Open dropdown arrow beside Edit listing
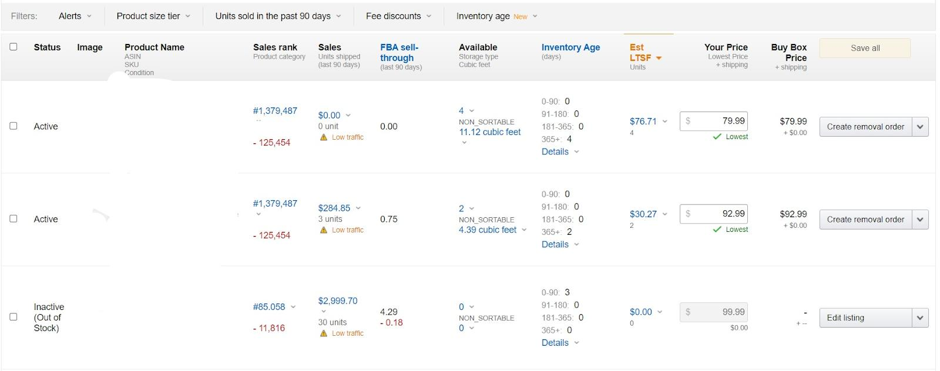The image size is (940, 371). pos(920,318)
